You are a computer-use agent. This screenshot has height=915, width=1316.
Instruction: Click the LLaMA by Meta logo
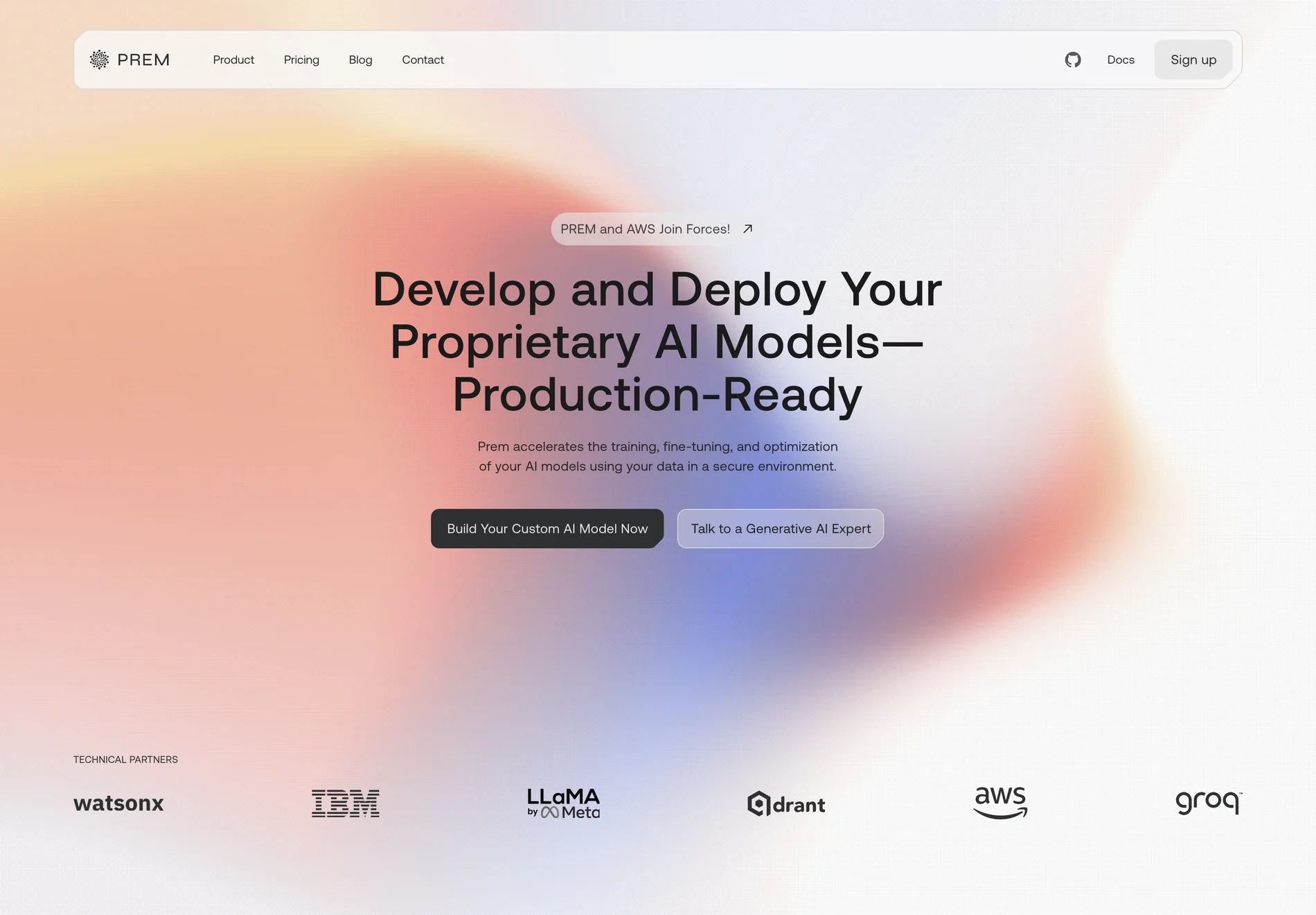(564, 803)
